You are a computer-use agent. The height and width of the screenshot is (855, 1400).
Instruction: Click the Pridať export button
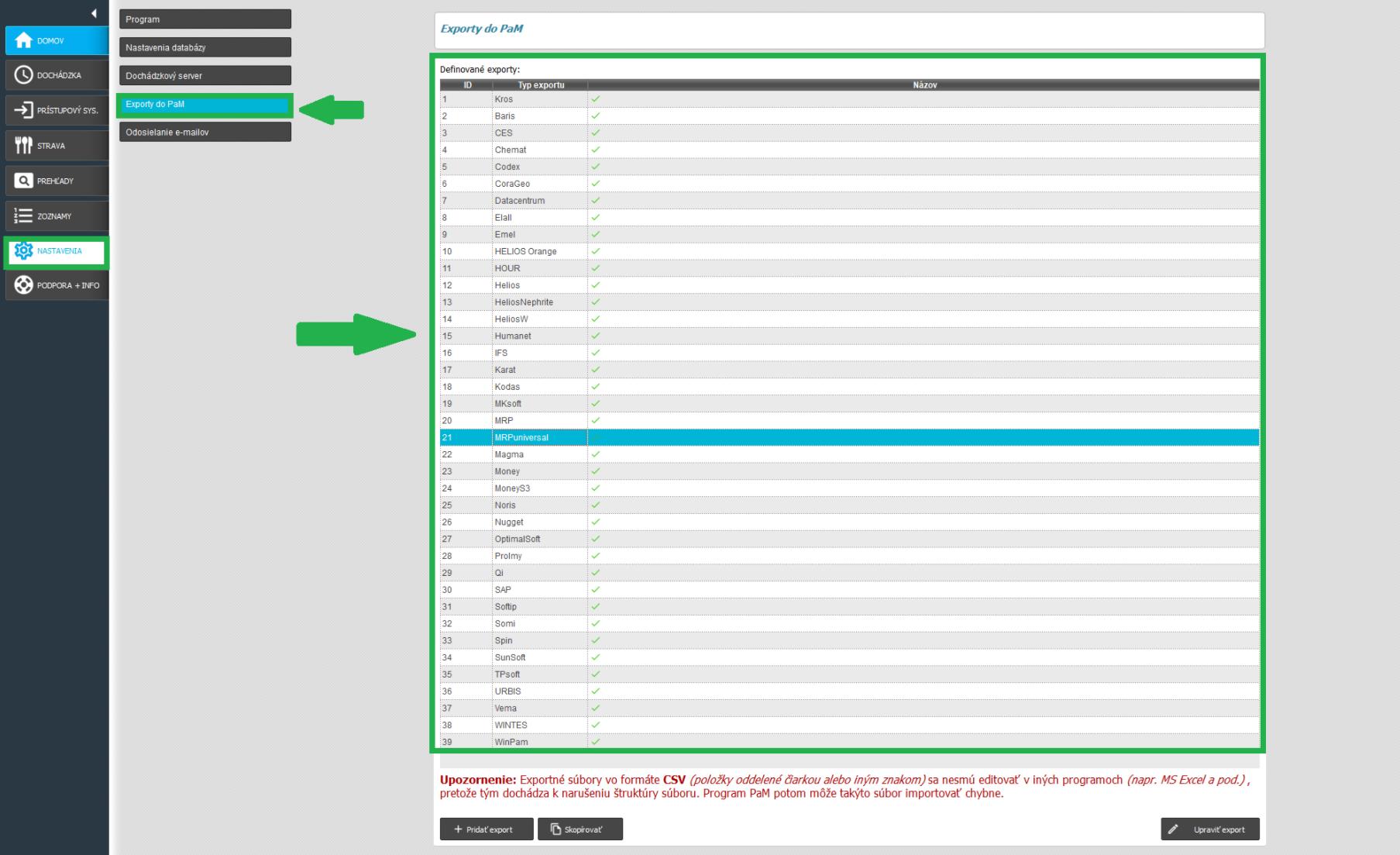486,829
